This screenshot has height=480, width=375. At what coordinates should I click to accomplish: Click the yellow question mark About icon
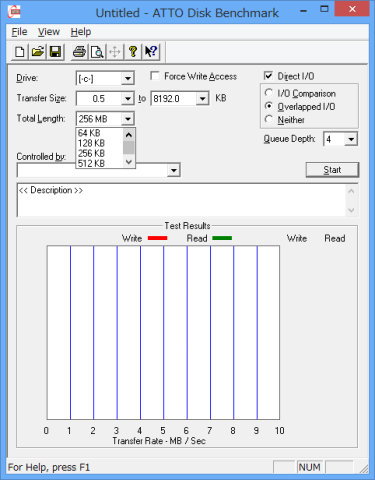[x=133, y=52]
